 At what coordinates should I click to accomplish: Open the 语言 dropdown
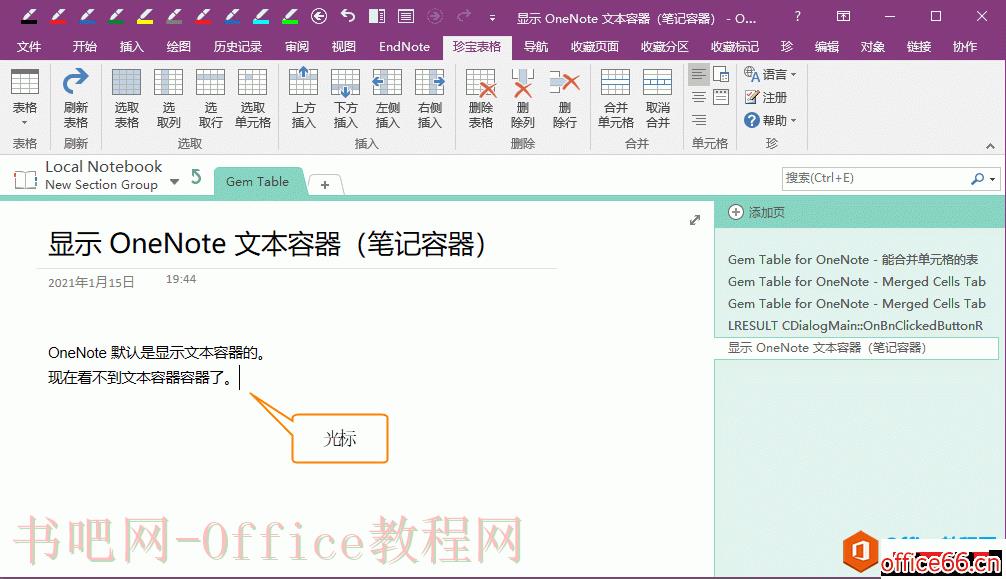[770, 74]
